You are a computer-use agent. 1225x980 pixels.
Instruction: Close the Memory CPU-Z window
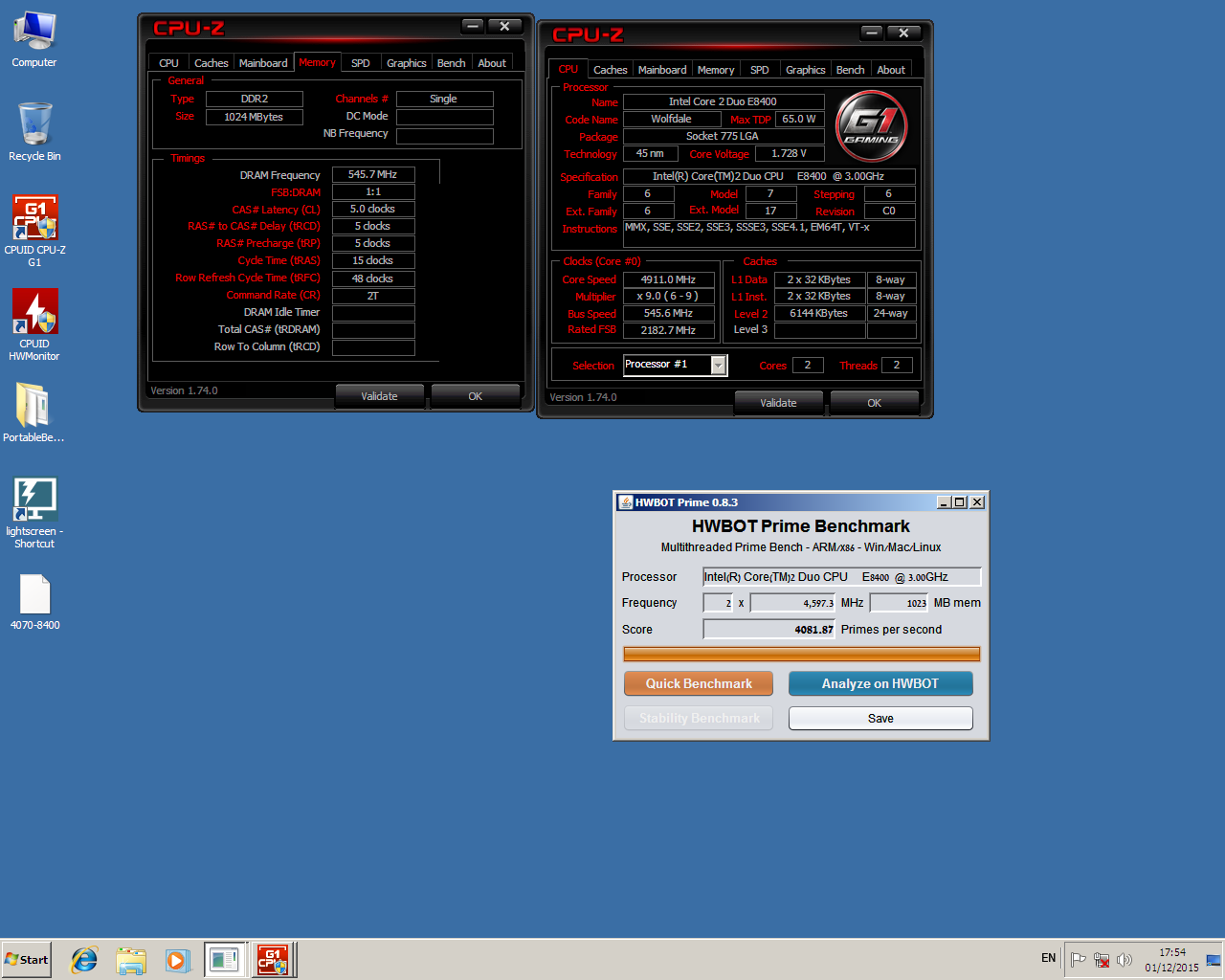pyautogui.click(x=504, y=26)
